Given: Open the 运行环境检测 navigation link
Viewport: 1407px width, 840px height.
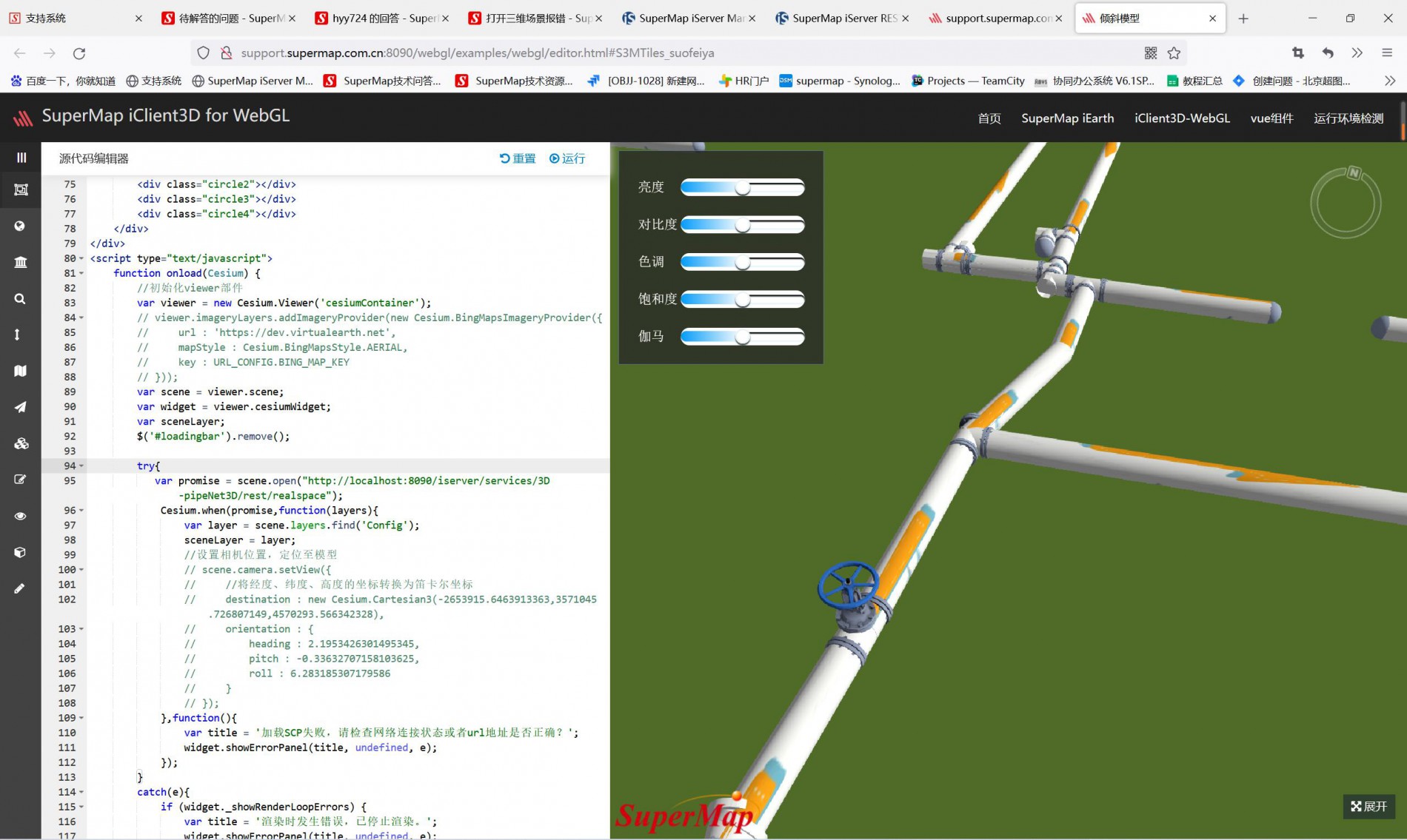Looking at the screenshot, I should (1348, 118).
